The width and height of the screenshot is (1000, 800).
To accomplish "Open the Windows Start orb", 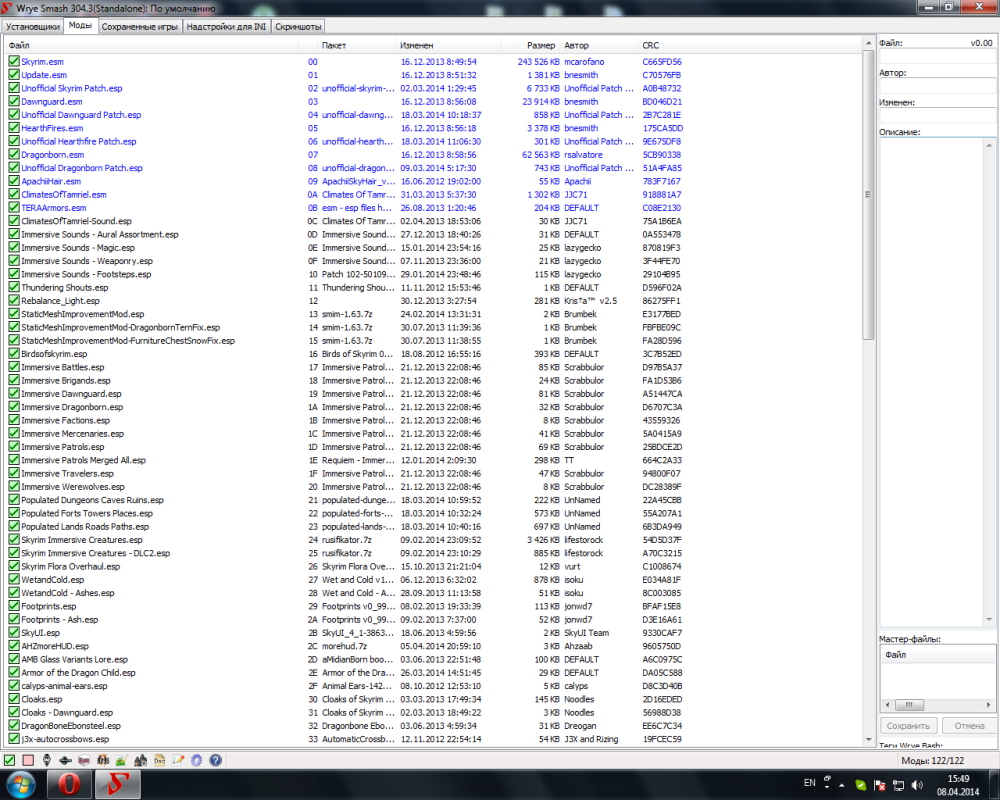I will point(21,784).
